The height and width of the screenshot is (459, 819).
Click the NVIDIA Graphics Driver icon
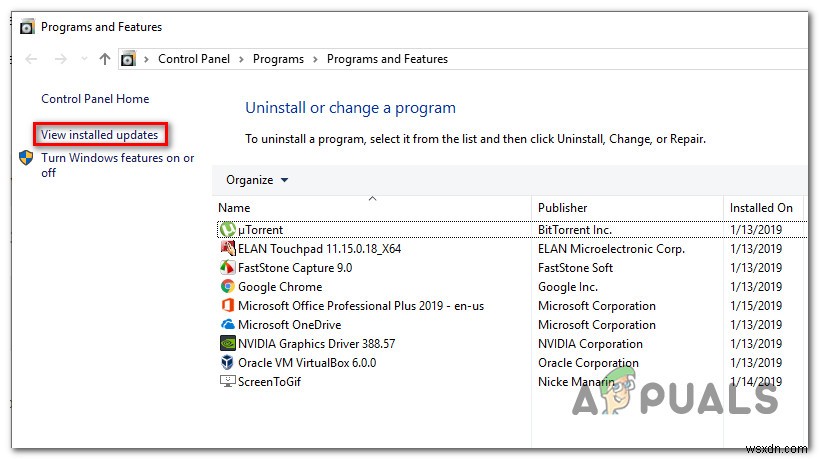tap(227, 344)
